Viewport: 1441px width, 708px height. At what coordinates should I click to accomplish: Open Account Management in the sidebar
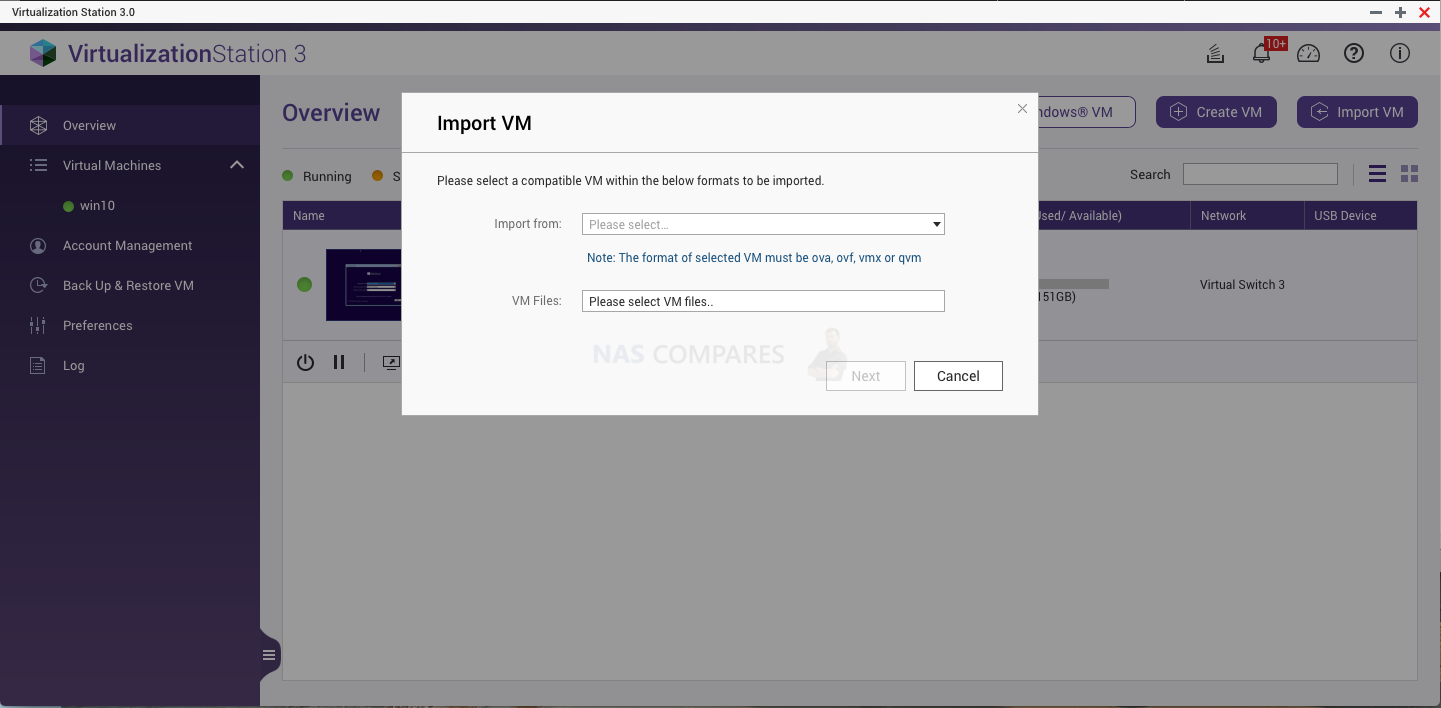[x=130, y=245]
